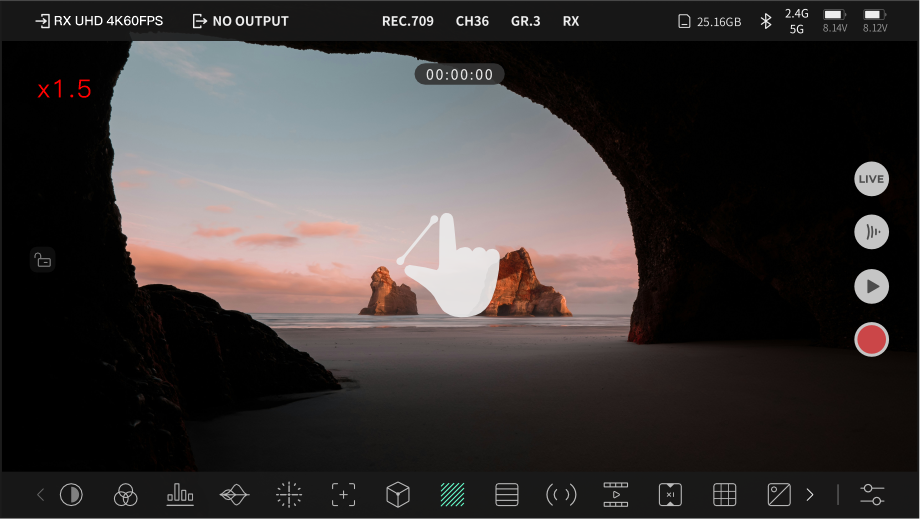The height and width of the screenshot is (519, 920).
Task: Toggle the green zebra stripes tool
Action: point(452,495)
